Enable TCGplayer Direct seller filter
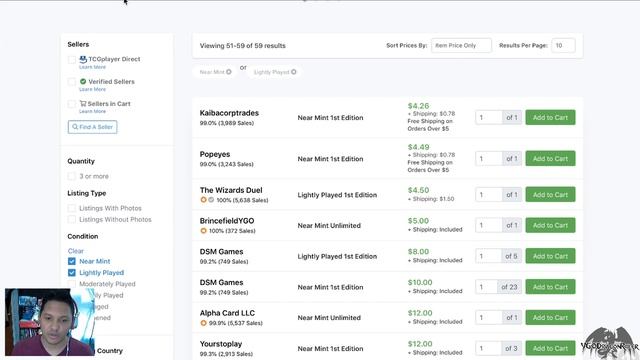The image size is (640, 360). (x=72, y=60)
